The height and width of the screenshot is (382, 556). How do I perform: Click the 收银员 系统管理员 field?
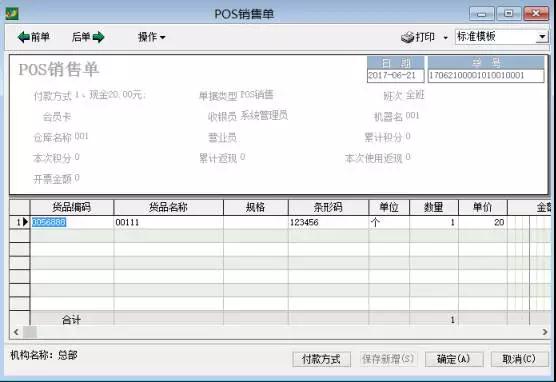pyautogui.click(x=248, y=116)
